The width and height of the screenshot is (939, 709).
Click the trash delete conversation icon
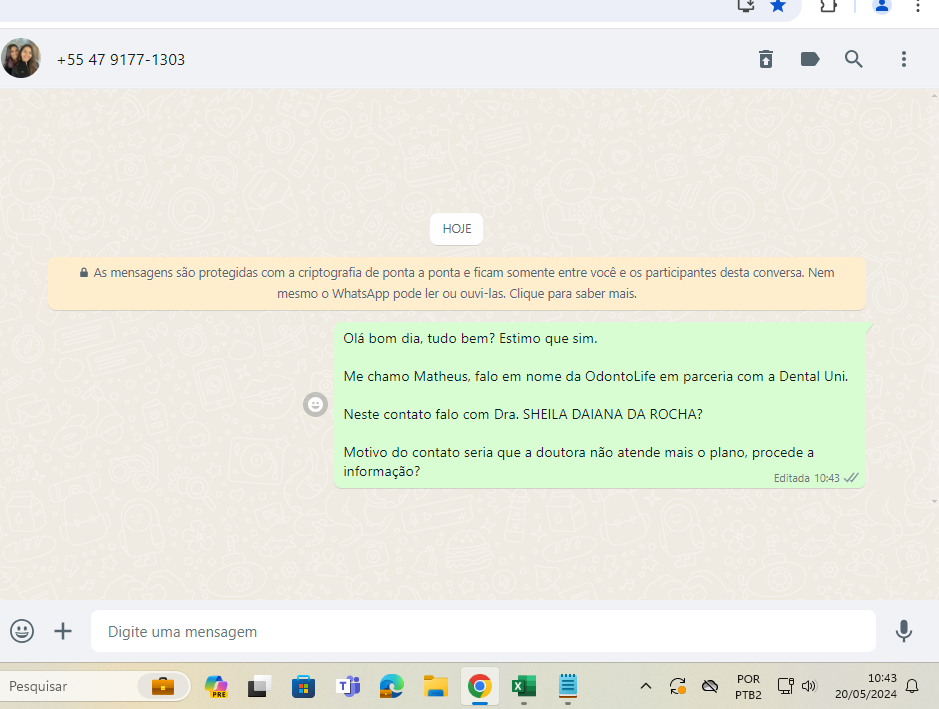(765, 59)
